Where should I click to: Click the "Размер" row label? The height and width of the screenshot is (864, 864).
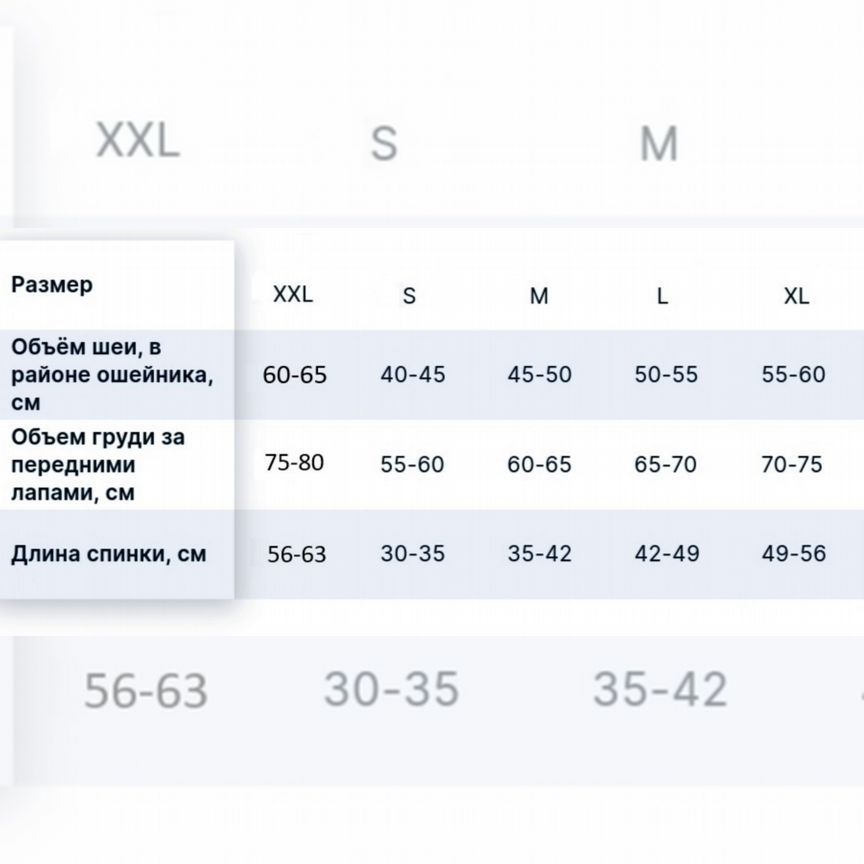point(52,284)
